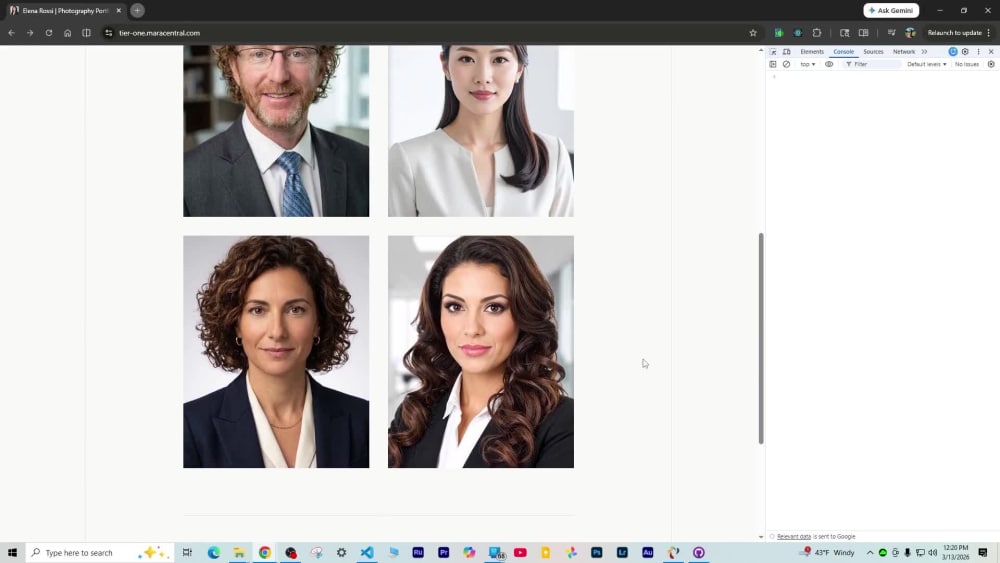The image size is (1000, 563).
Task: Close the Elena Rossi Photography tab
Action: 119,10
